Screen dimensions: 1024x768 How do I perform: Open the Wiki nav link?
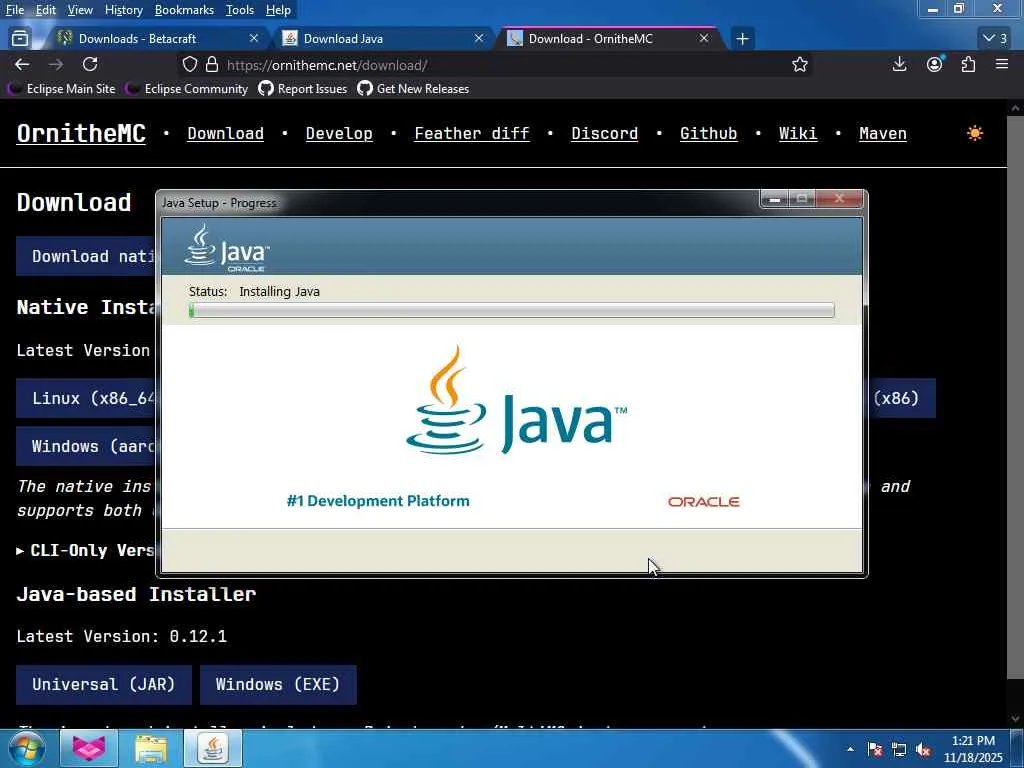click(797, 133)
